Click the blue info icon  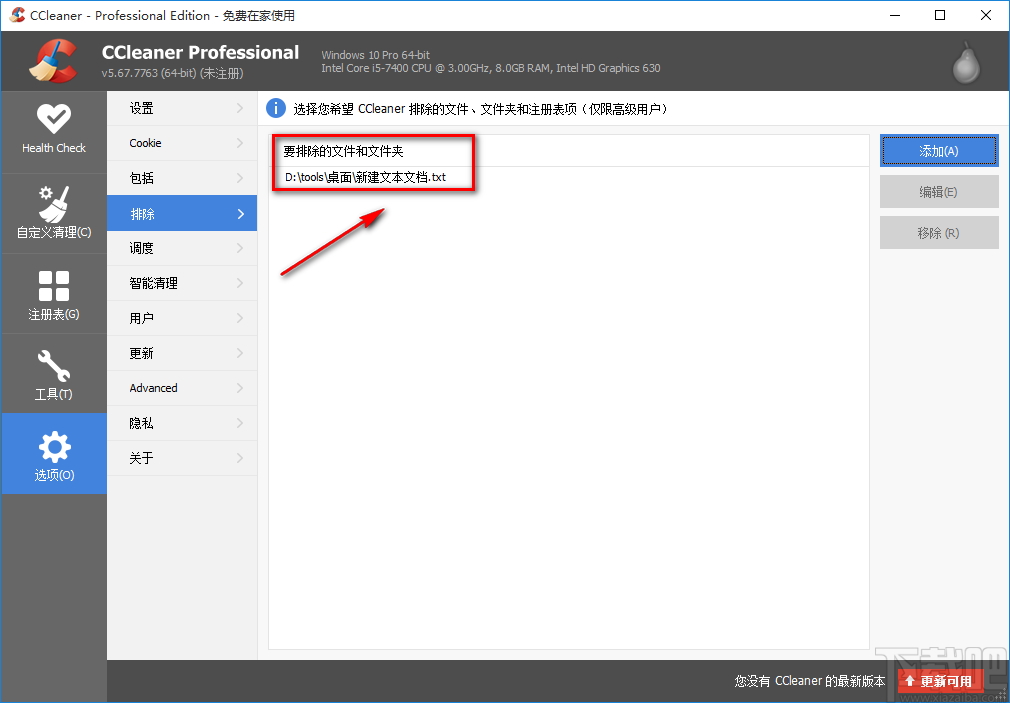click(x=276, y=108)
